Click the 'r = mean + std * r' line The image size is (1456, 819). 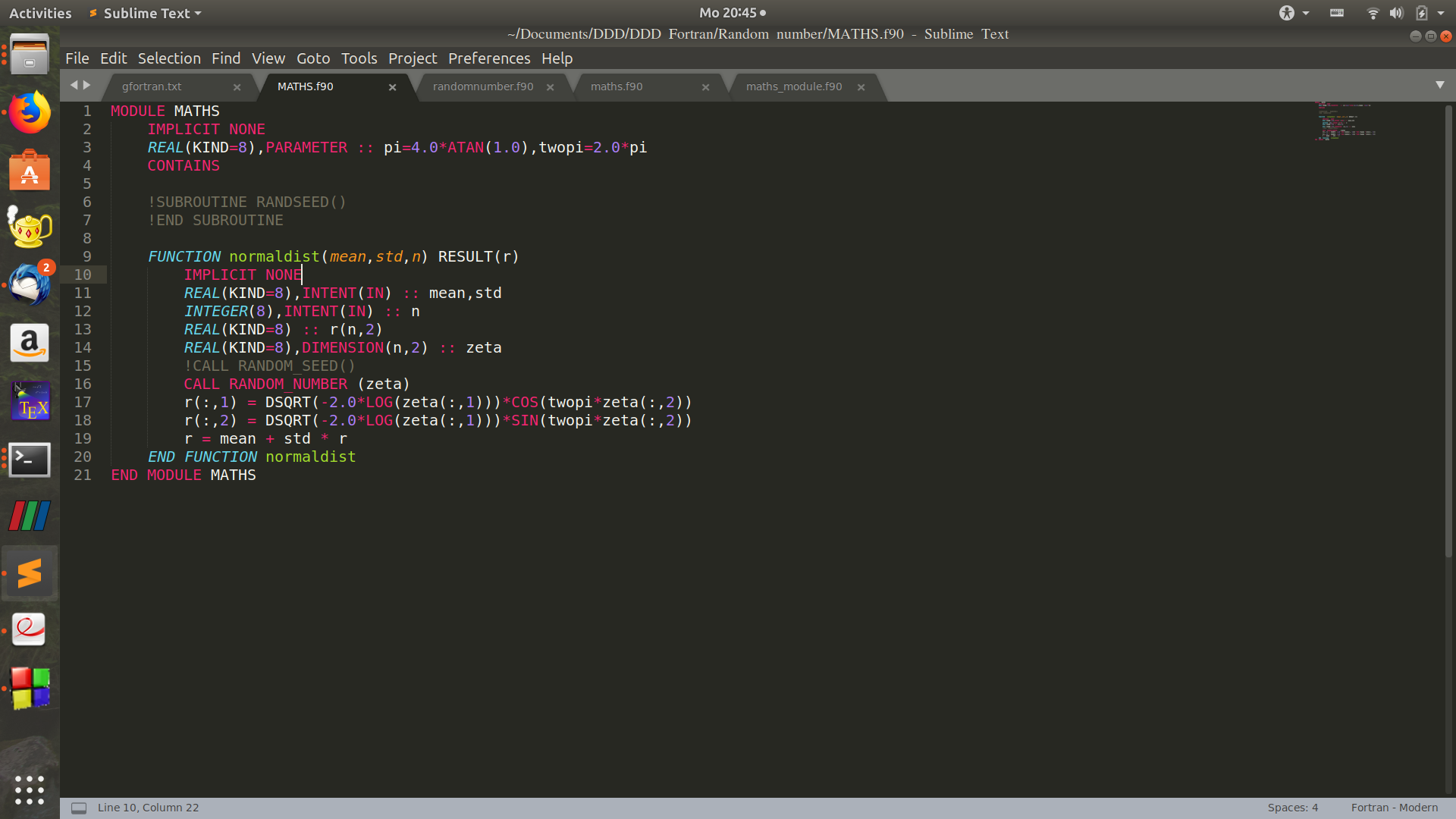tap(265, 438)
